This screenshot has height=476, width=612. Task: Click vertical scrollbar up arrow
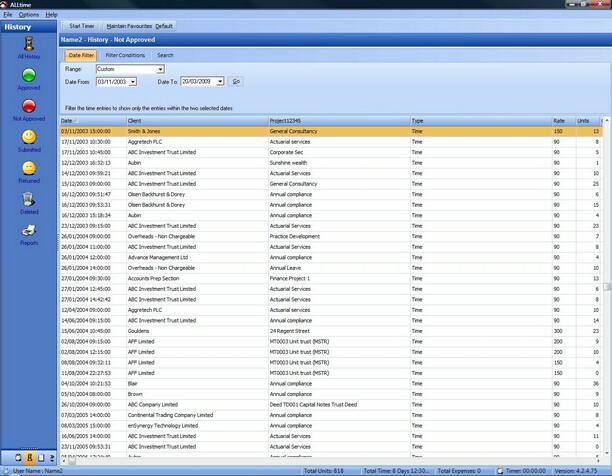tap(607, 121)
